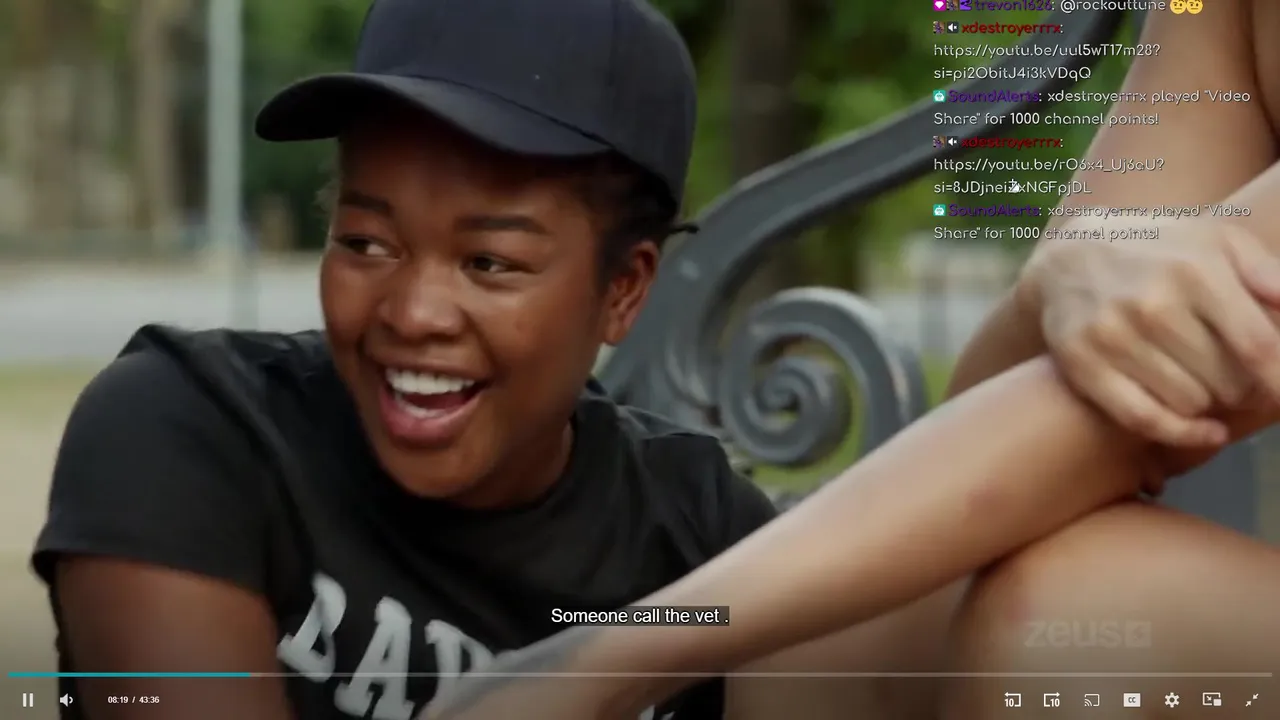Skip forward 10 seconds

pos(1052,700)
